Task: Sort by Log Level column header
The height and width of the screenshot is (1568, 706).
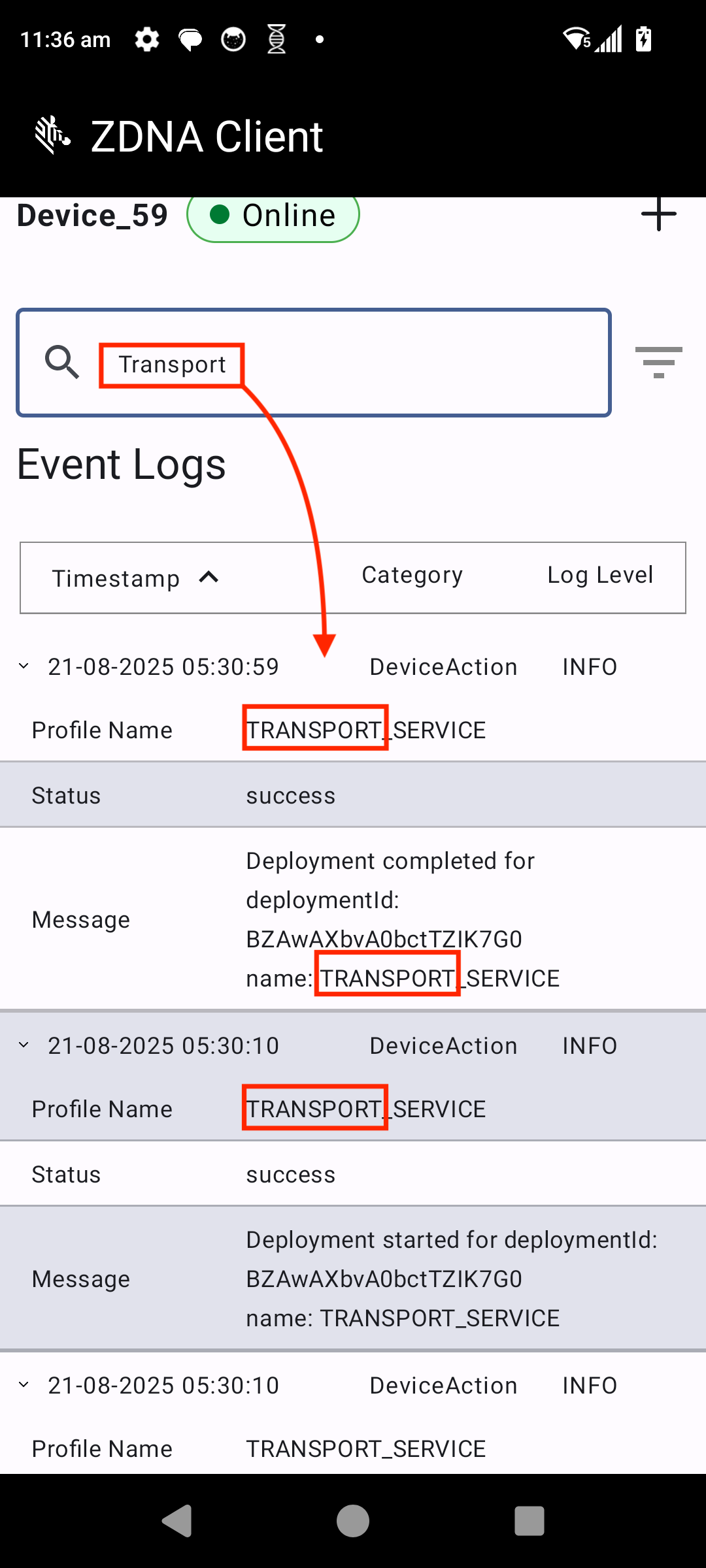Action: (x=599, y=575)
